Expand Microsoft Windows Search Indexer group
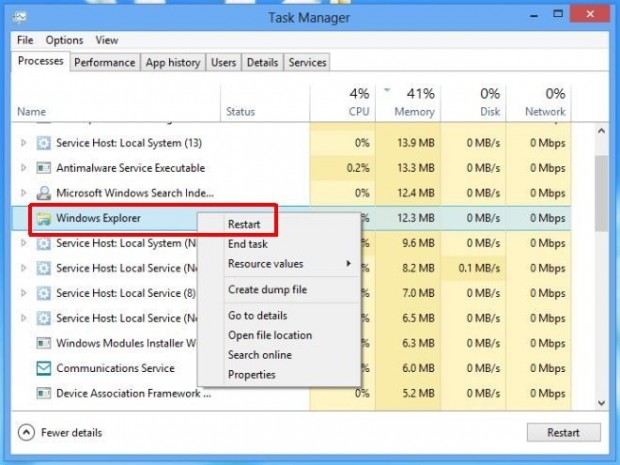Viewport: 620px width, 465px height. [x=23, y=193]
